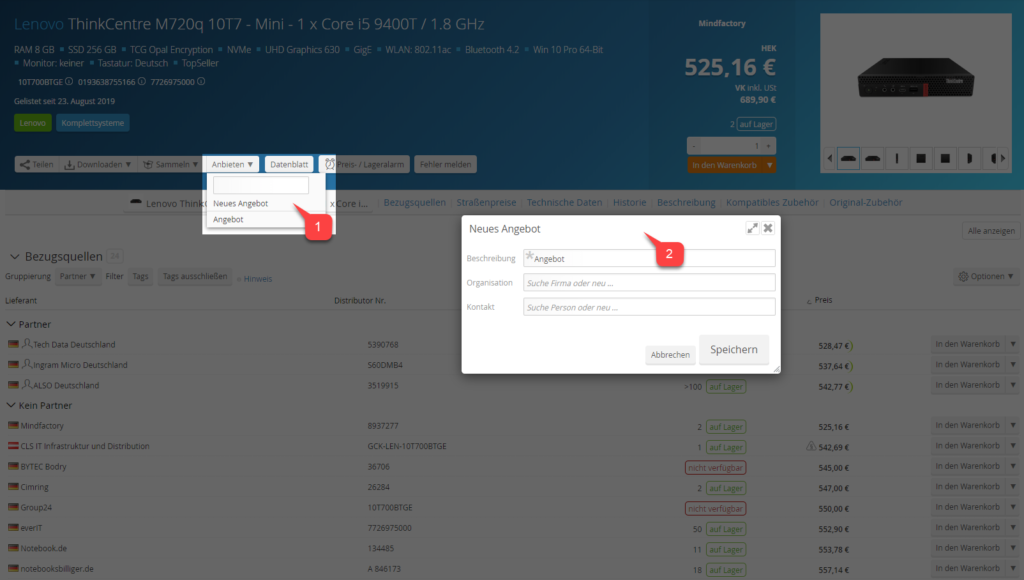Image resolution: width=1024 pixels, height=580 pixels.
Task: Decrease quantity with the minus button
Action: 694,146
